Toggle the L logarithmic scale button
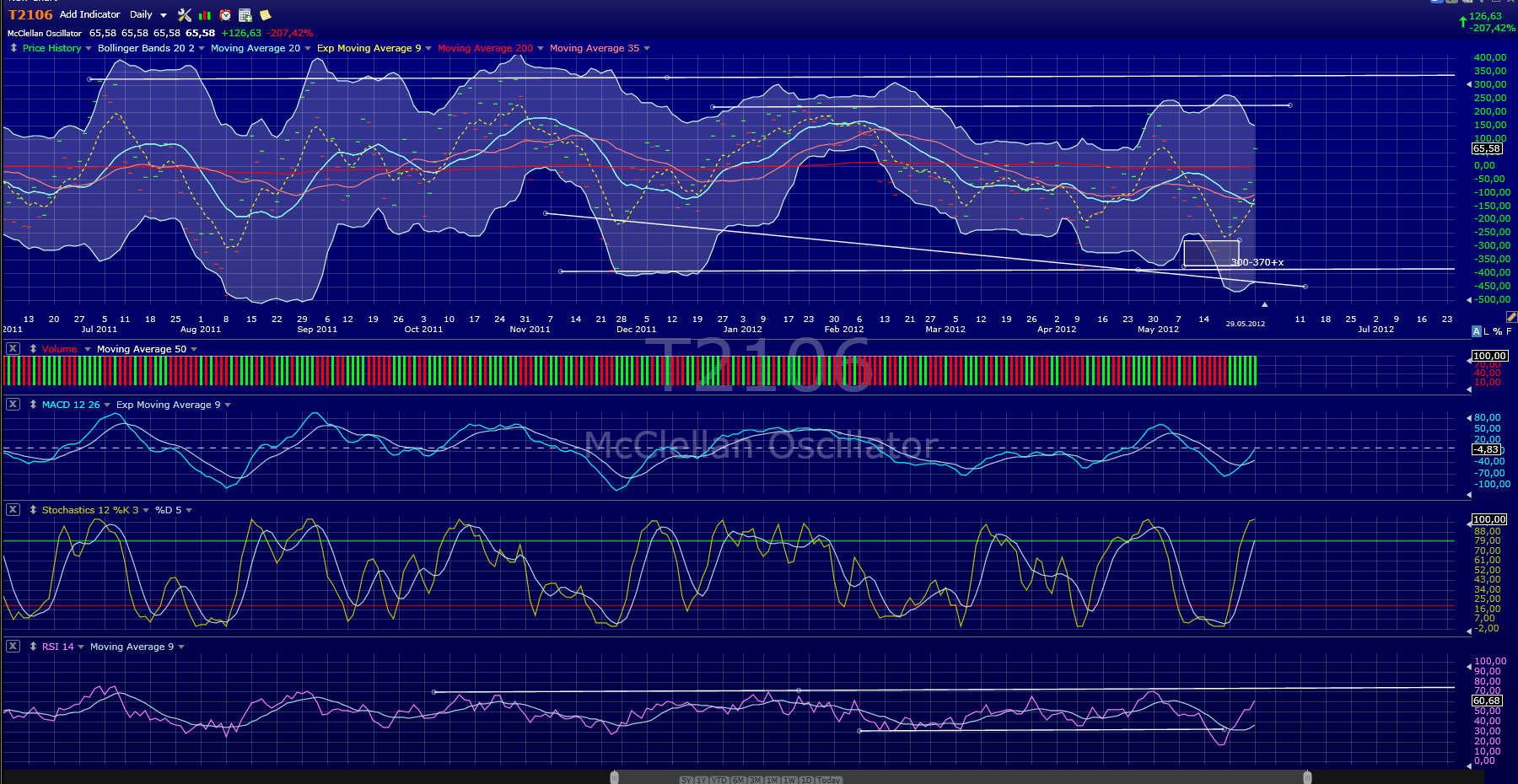 pyautogui.click(x=1486, y=331)
